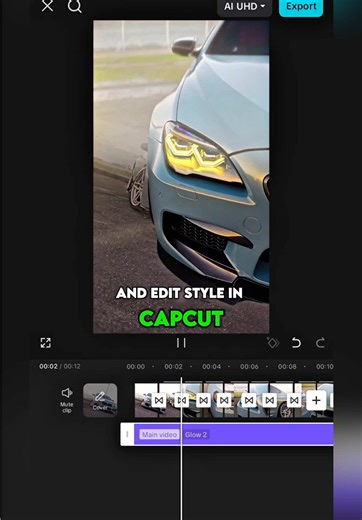This screenshot has height=520, width=362.
Task: Add a keyframe with the diamond icon
Action: [x=273, y=343]
